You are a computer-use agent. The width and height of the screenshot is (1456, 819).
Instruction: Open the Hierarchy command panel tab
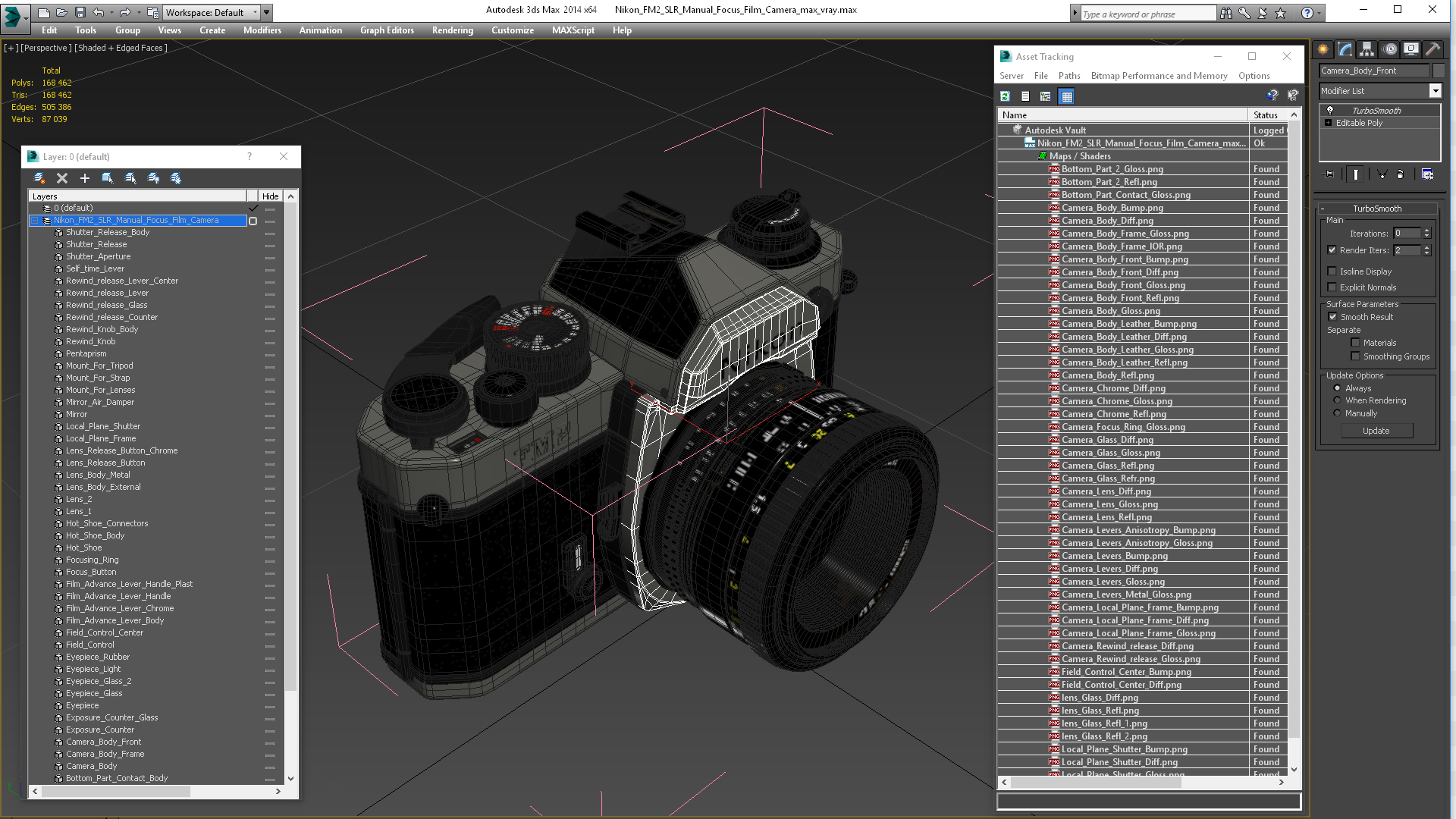[x=1367, y=49]
